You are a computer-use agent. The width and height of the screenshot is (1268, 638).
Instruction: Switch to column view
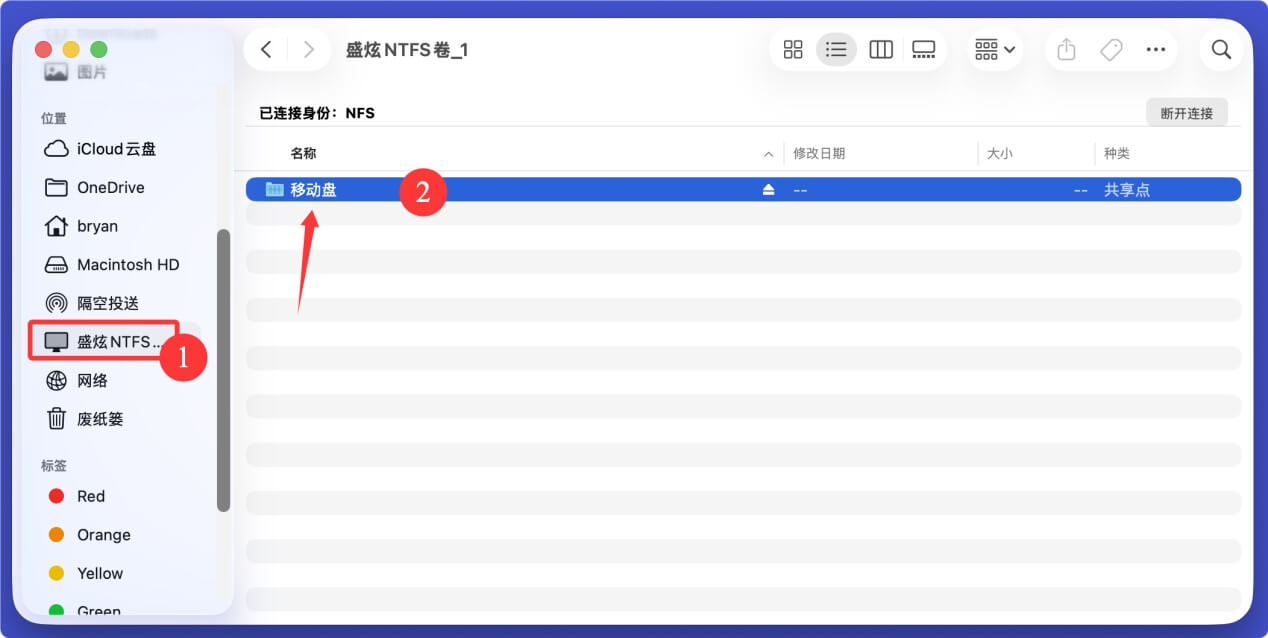coord(880,49)
